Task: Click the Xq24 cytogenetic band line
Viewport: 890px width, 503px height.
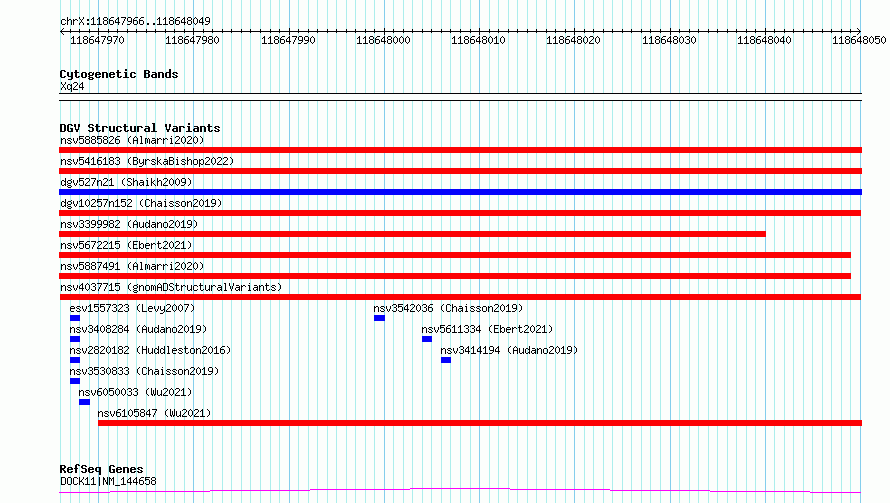Action: tap(460, 97)
